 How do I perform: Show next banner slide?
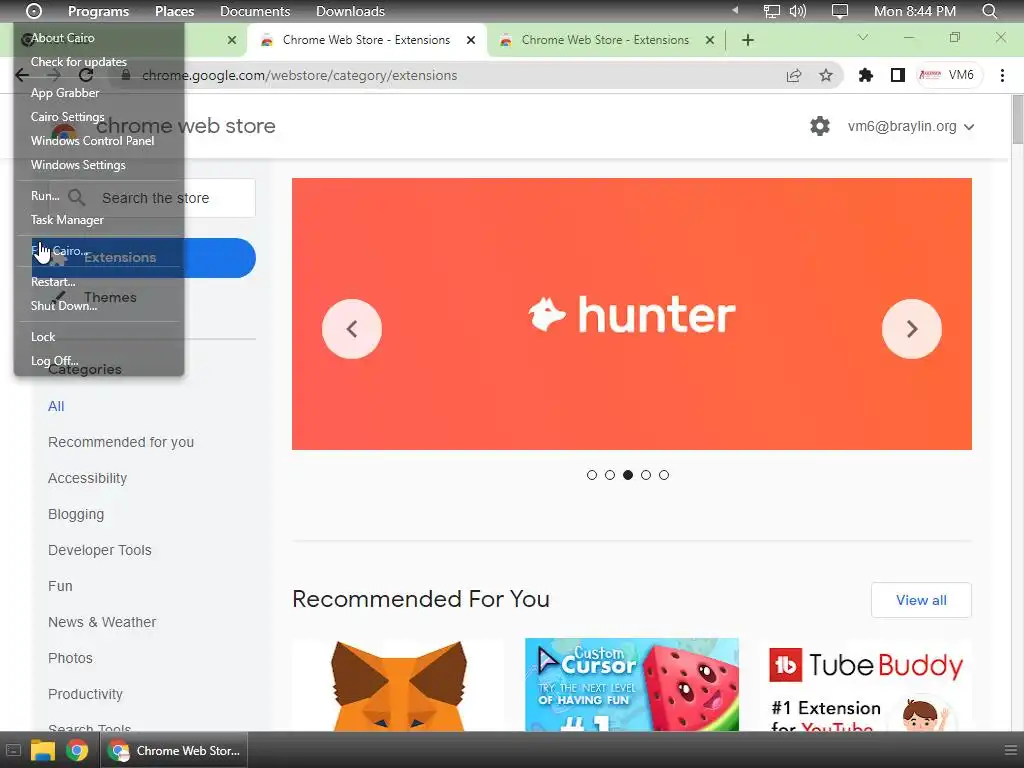coord(912,329)
